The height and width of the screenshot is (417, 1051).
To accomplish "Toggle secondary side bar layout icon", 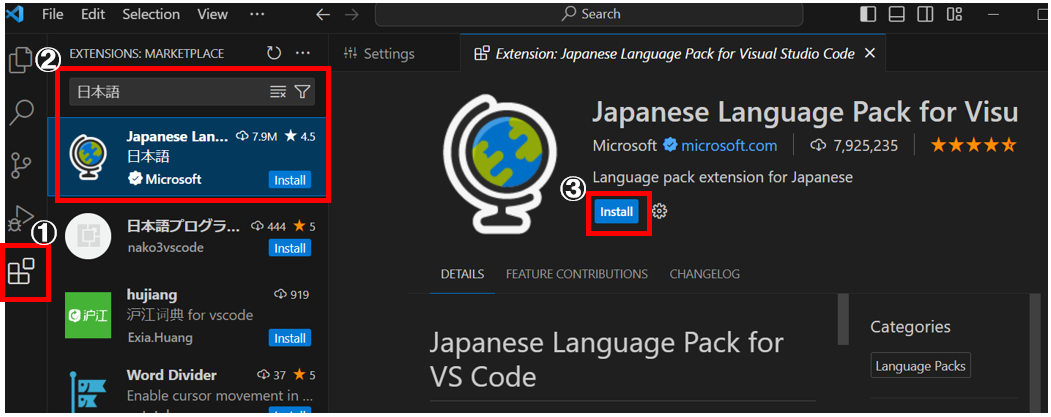I will (x=925, y=14).
